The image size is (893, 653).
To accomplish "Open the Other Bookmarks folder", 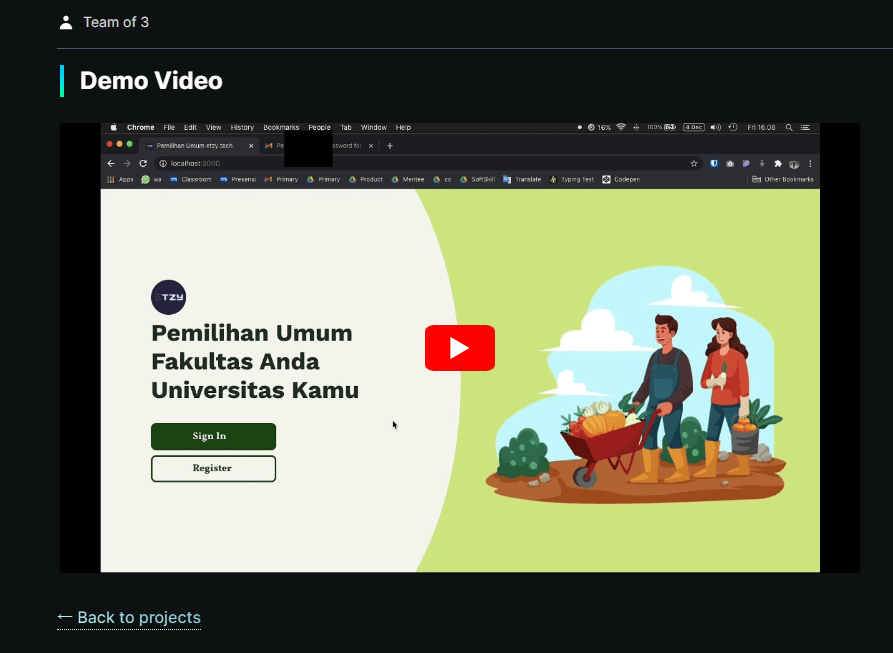I will pos(782,179).
